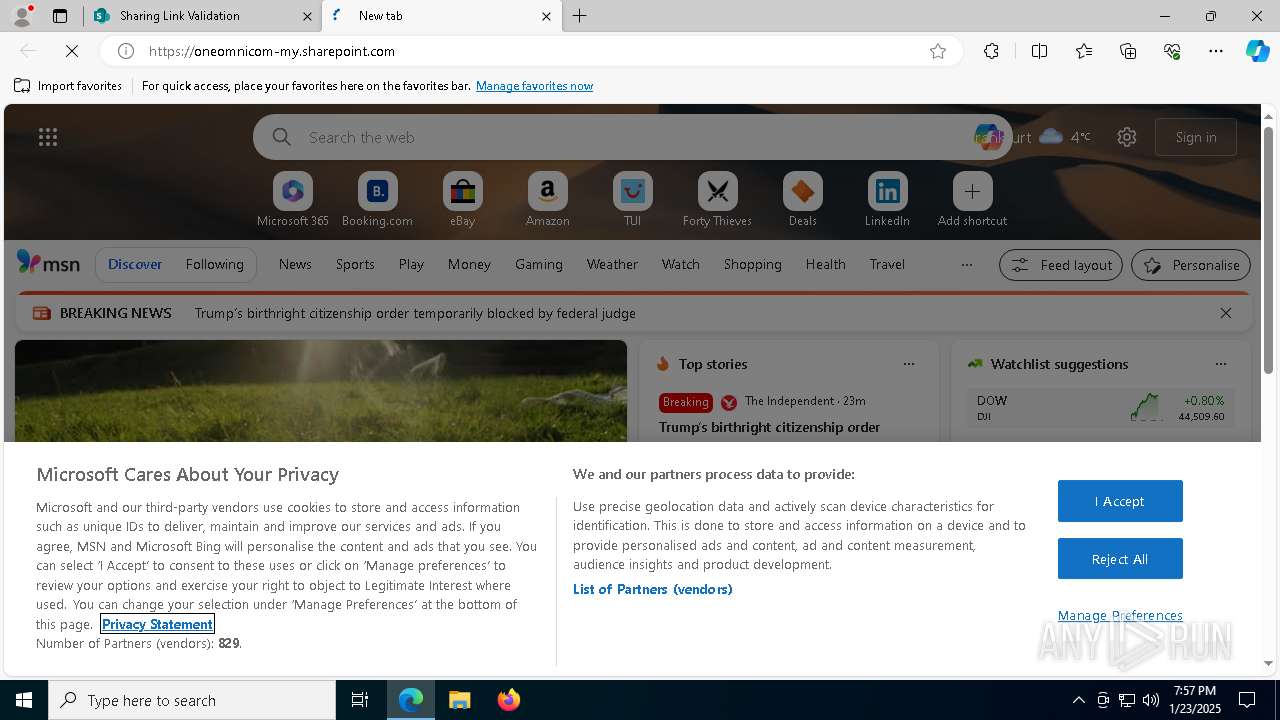Click the Sign in button

point(1196,137)
